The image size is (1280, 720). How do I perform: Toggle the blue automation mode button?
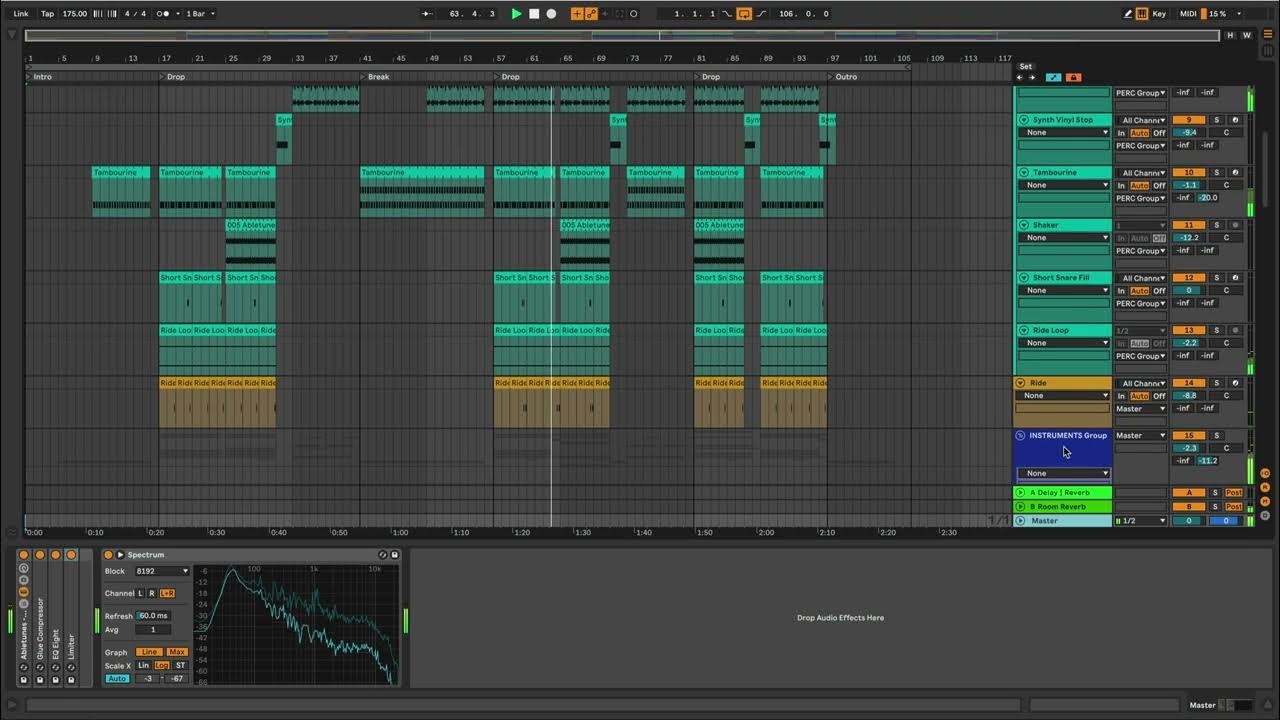pos(1053,77)
